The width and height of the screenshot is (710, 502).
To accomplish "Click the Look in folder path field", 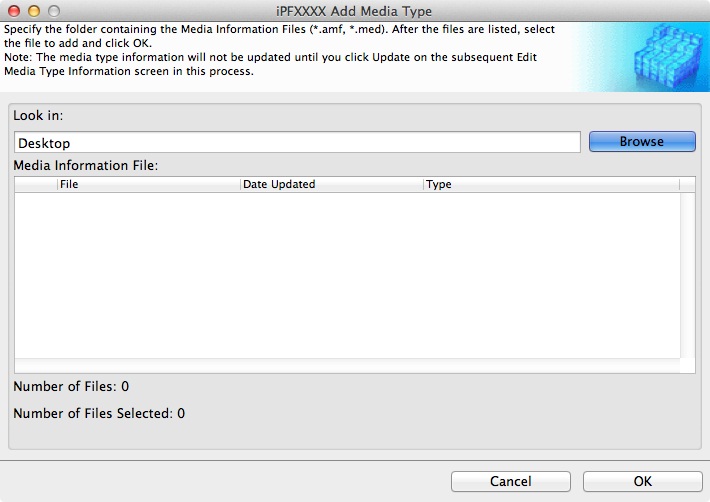I will coord(297,143).
